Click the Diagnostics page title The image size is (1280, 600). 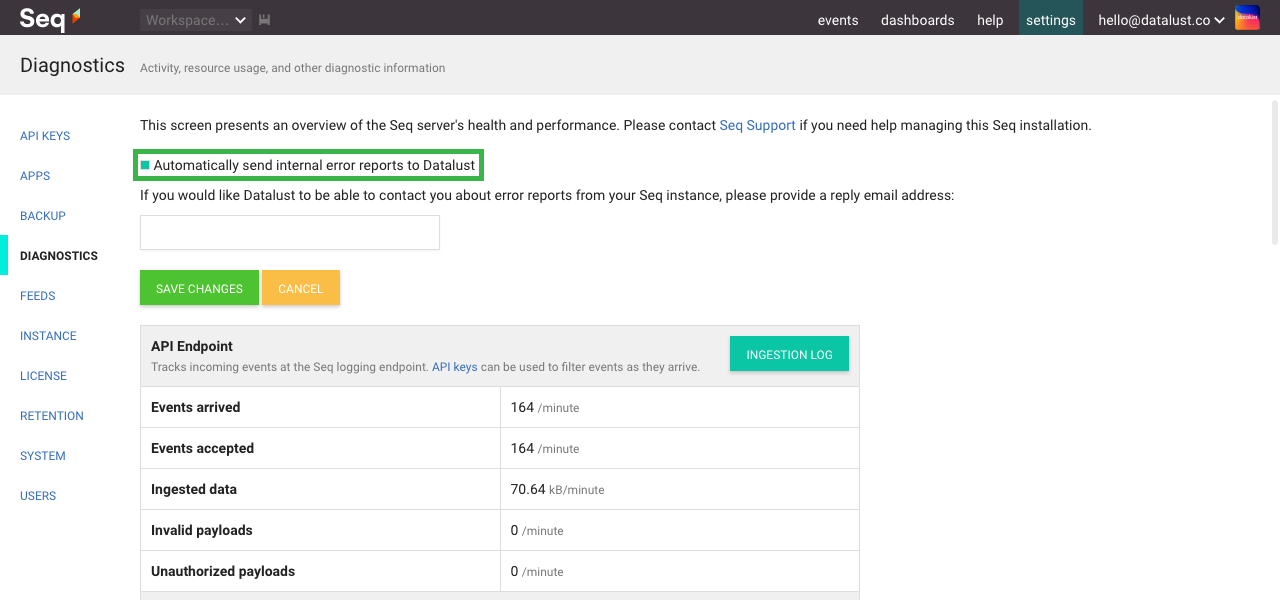[72, 65]
